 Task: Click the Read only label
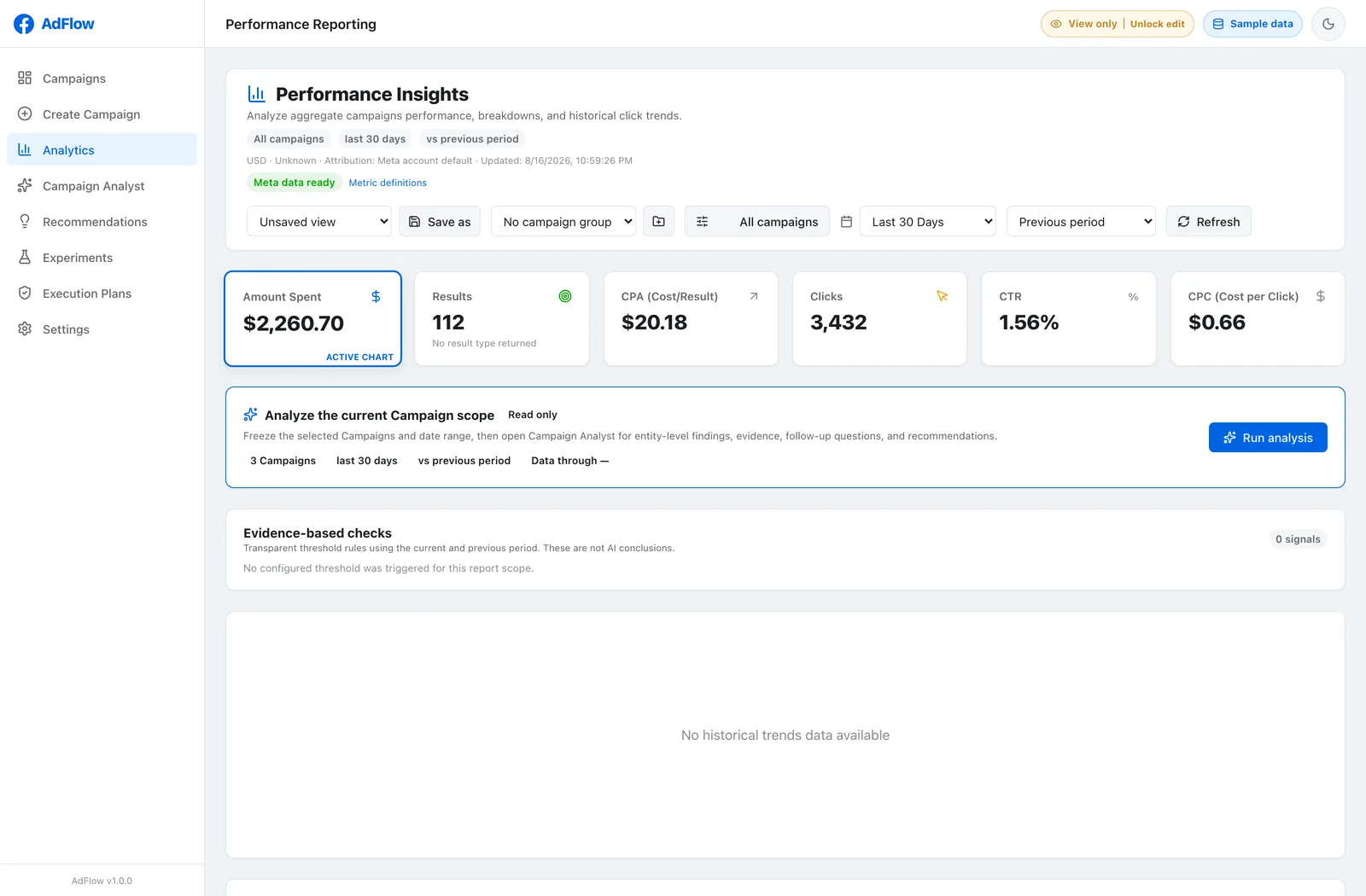(533, 415)
